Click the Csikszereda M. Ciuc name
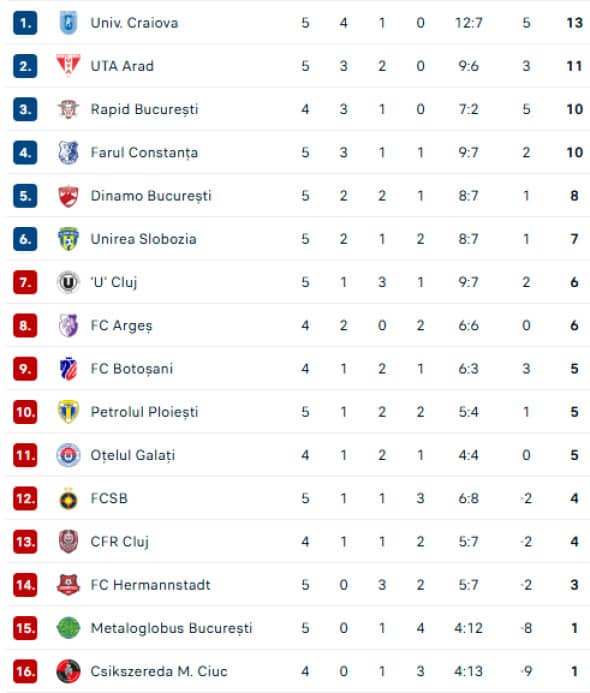The image size is (590, 693). coord(159,671)
